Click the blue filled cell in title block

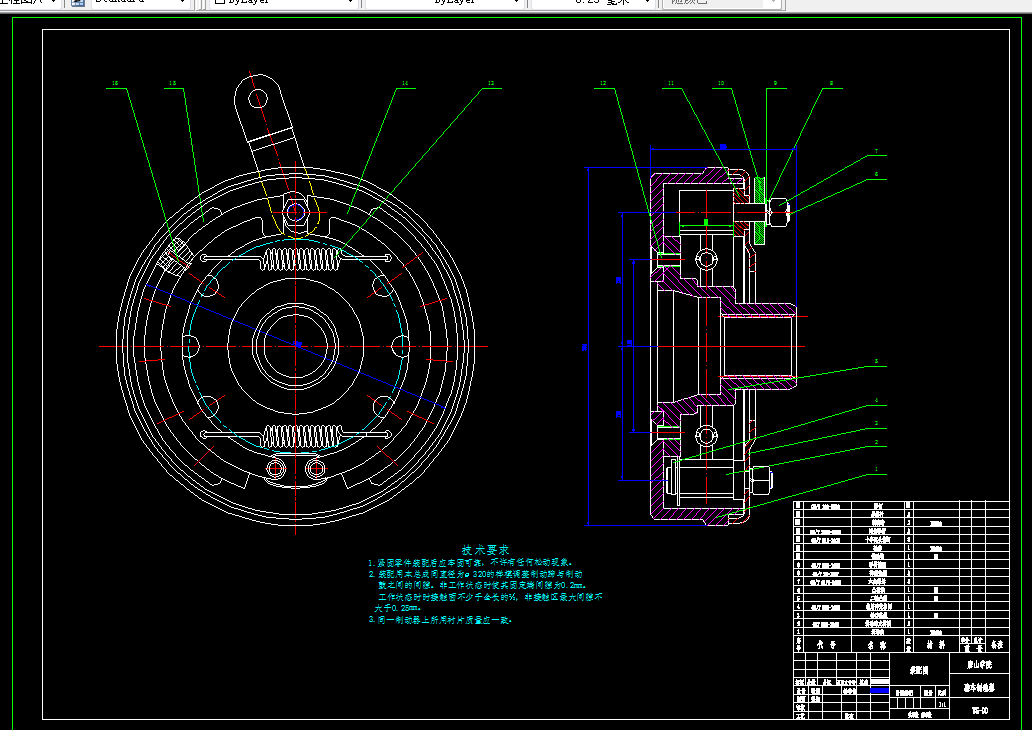point(879,691)
